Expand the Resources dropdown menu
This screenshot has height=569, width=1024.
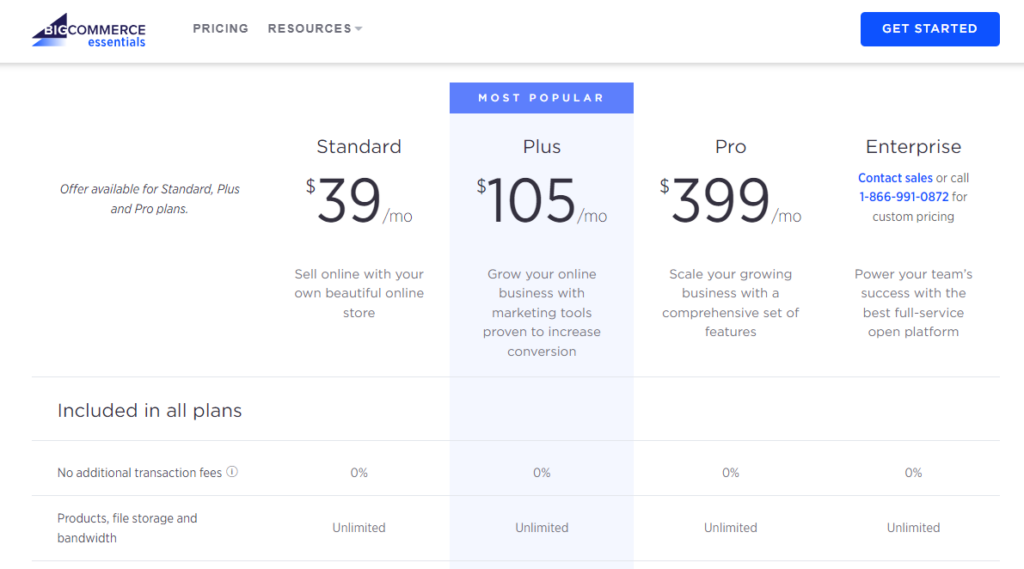tap(315, 29)
